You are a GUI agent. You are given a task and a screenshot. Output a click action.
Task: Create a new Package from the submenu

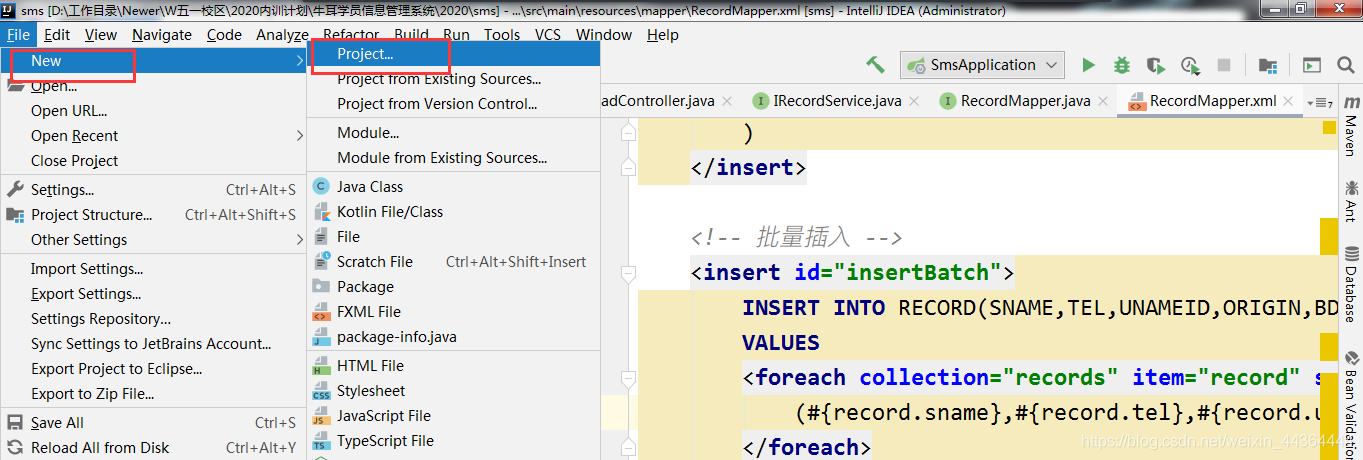point(453,287)
